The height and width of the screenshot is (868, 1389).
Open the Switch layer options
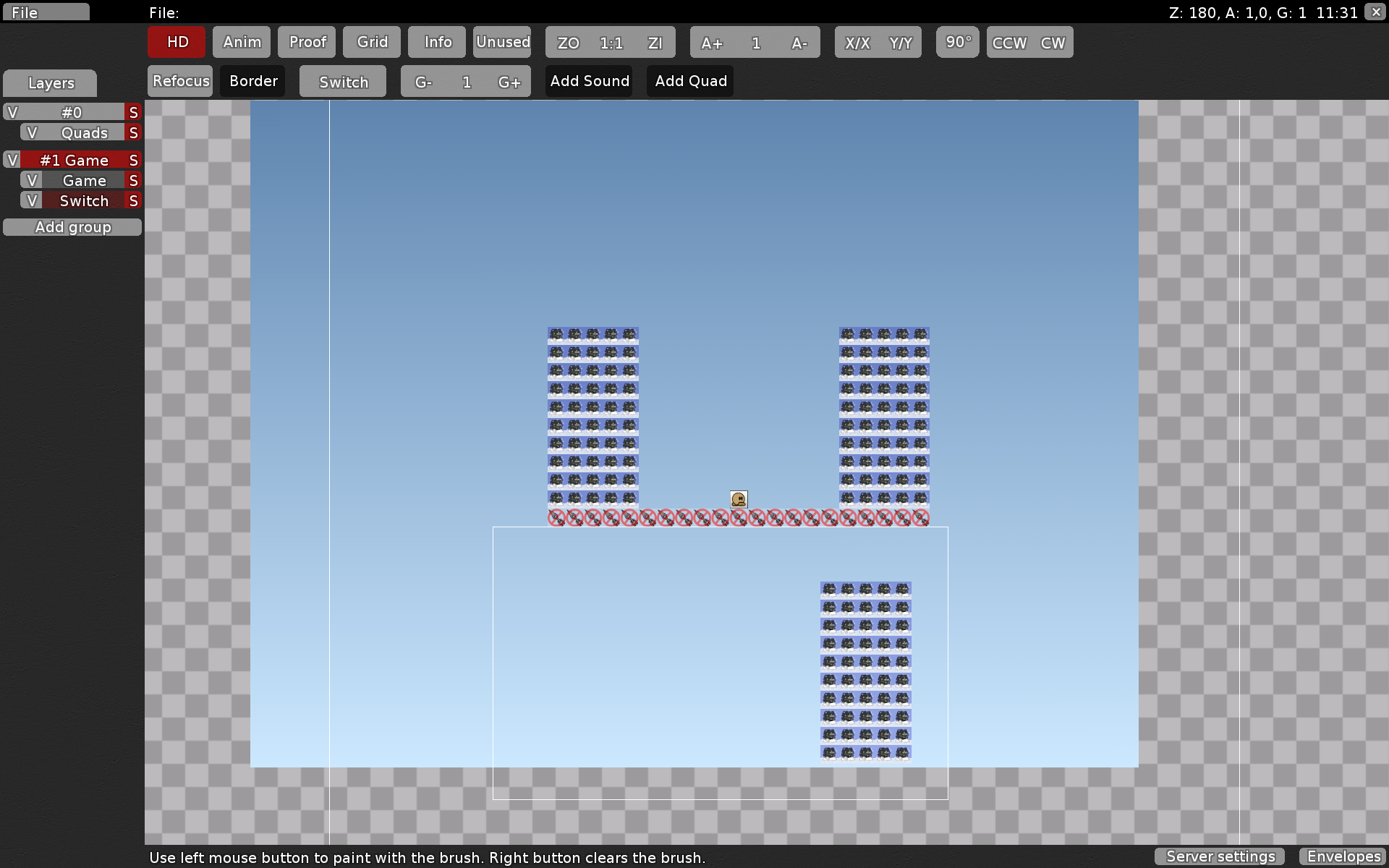point(84,201)
